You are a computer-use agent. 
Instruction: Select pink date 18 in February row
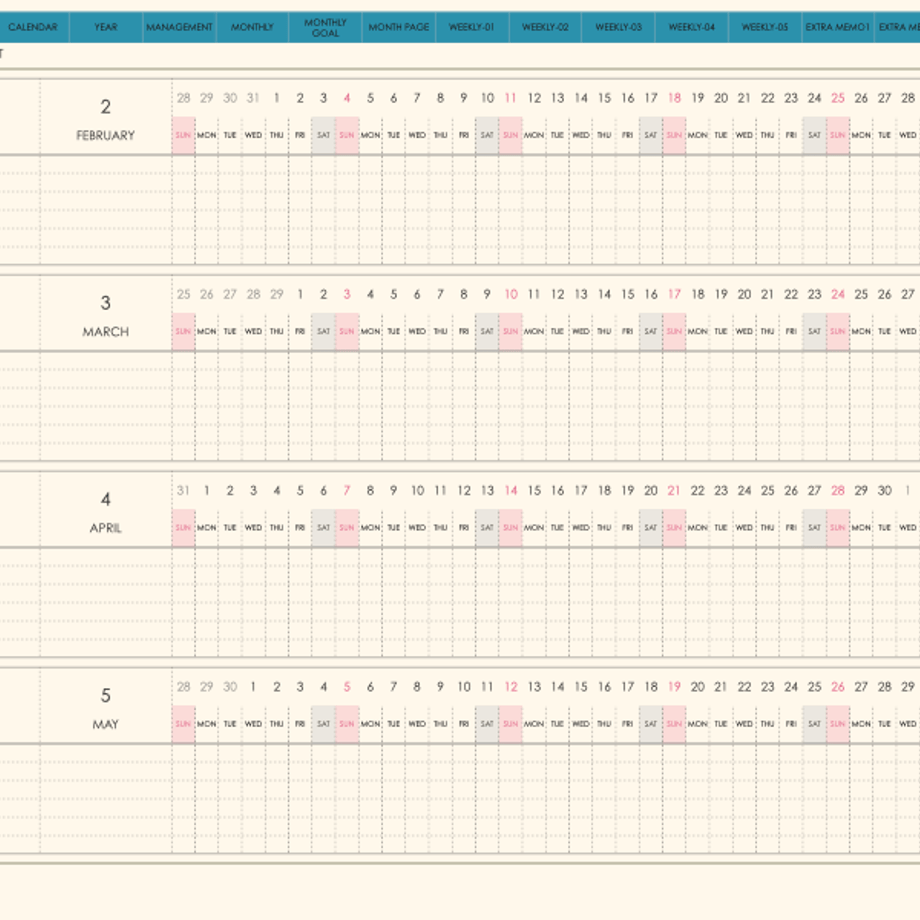674,98
